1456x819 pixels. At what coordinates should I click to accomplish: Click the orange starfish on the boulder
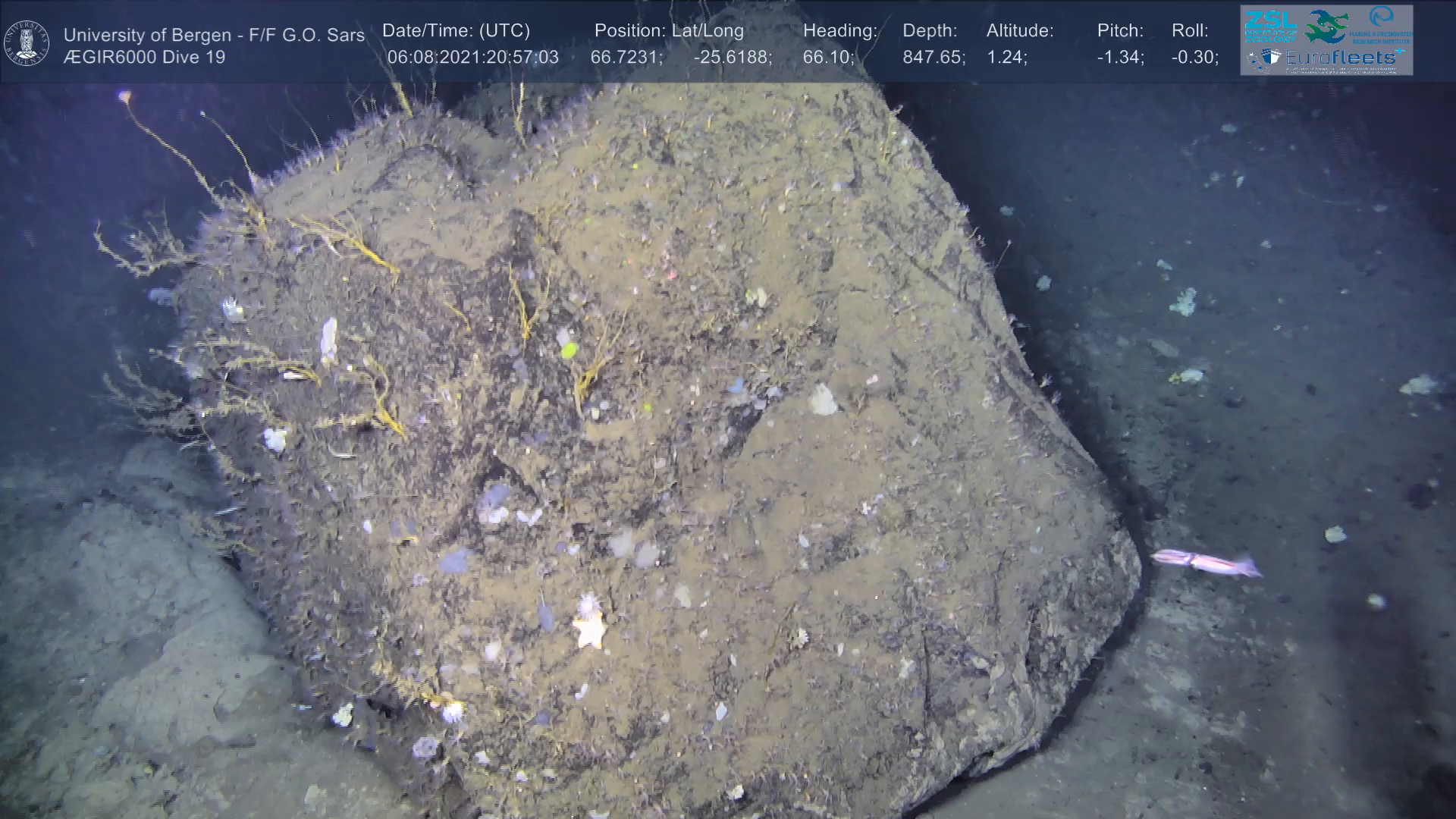[x=589, y=631]
